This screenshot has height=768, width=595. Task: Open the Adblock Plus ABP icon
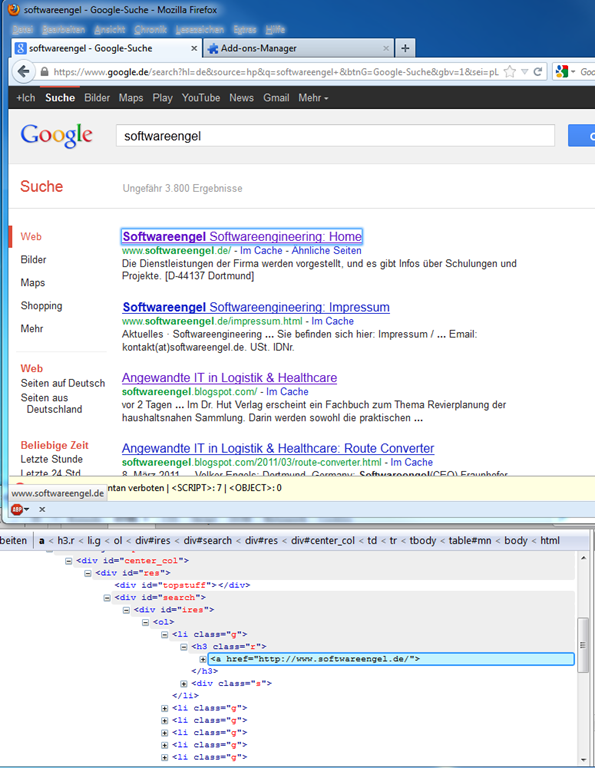click(x=17, y=509)
